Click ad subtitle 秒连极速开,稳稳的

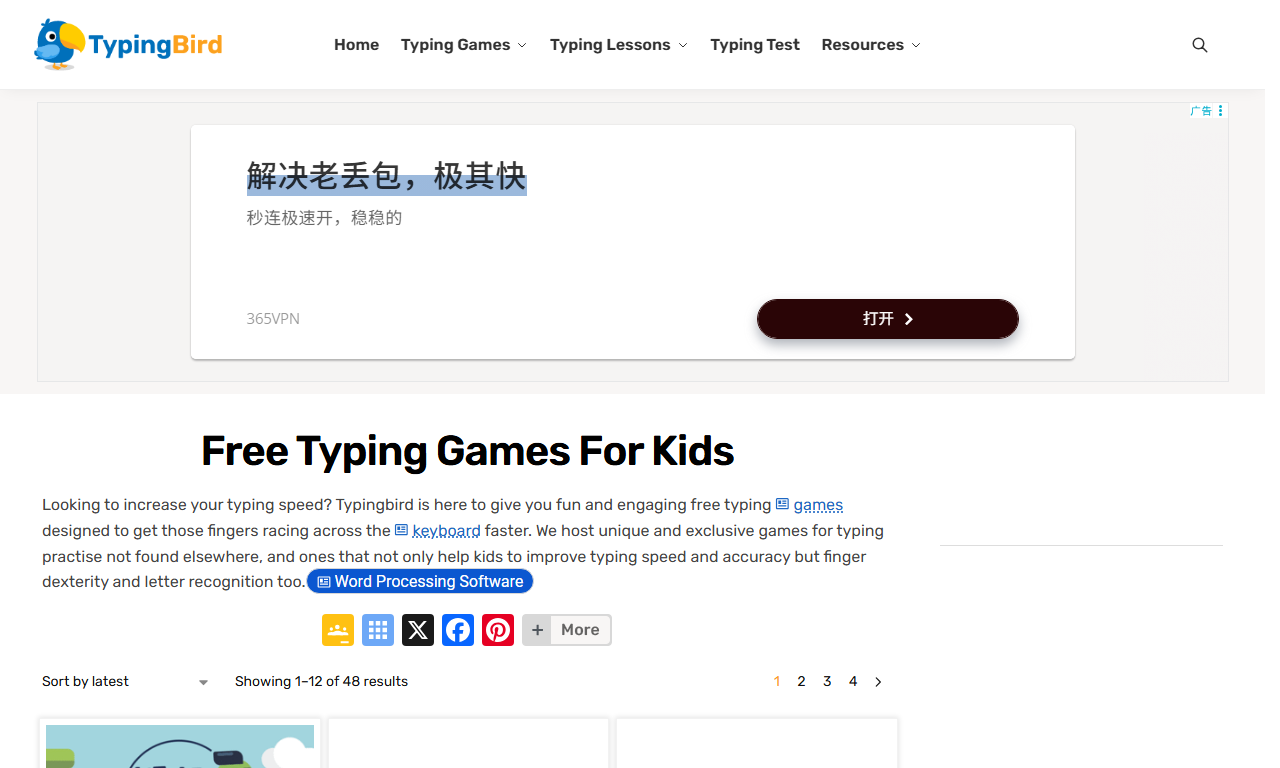coord(324,218)
